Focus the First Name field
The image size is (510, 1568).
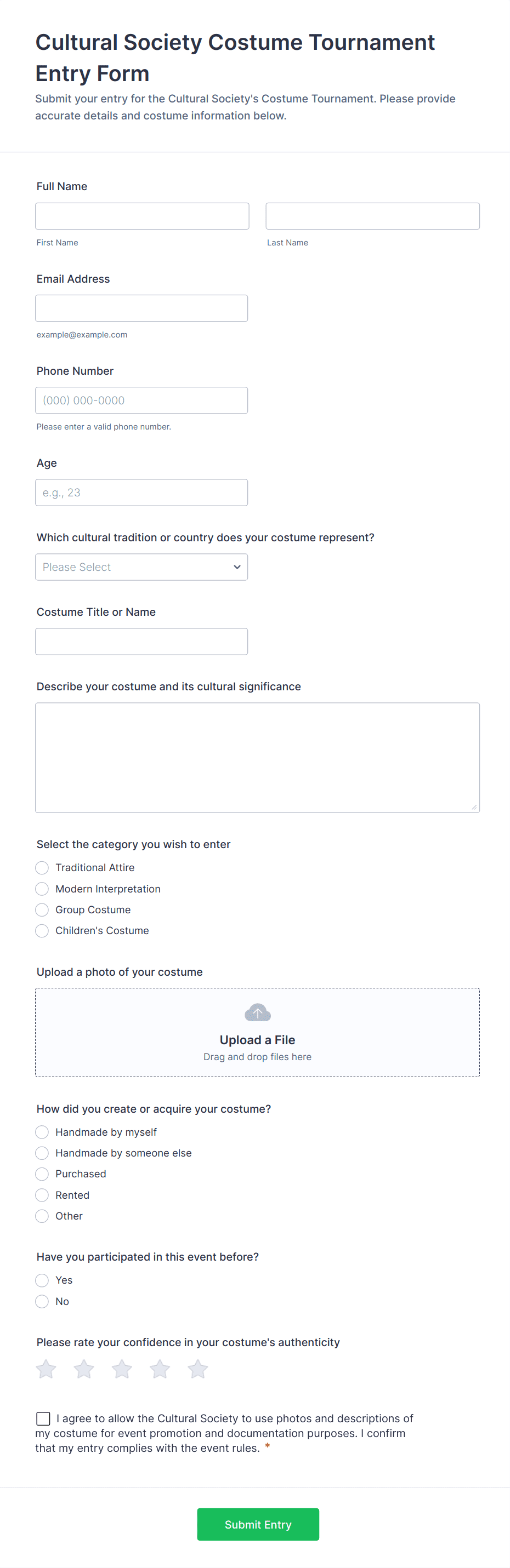click(142, 216)
